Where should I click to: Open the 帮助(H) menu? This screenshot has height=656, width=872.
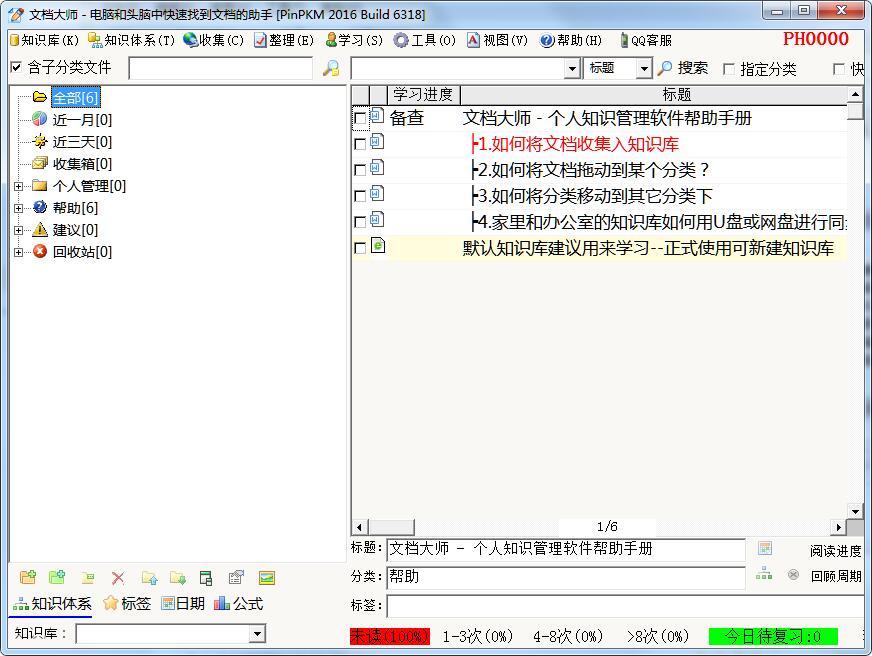[x=571, y=40]
